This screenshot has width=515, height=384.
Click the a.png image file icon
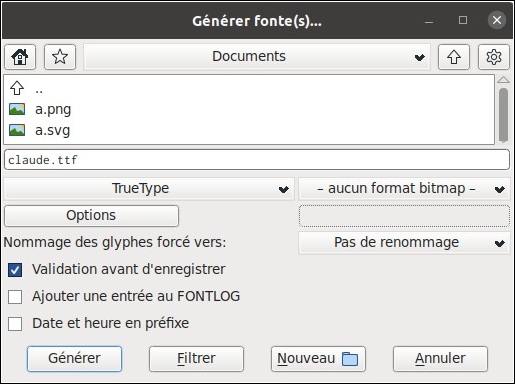pyautogui.click(x=17, y=109)
